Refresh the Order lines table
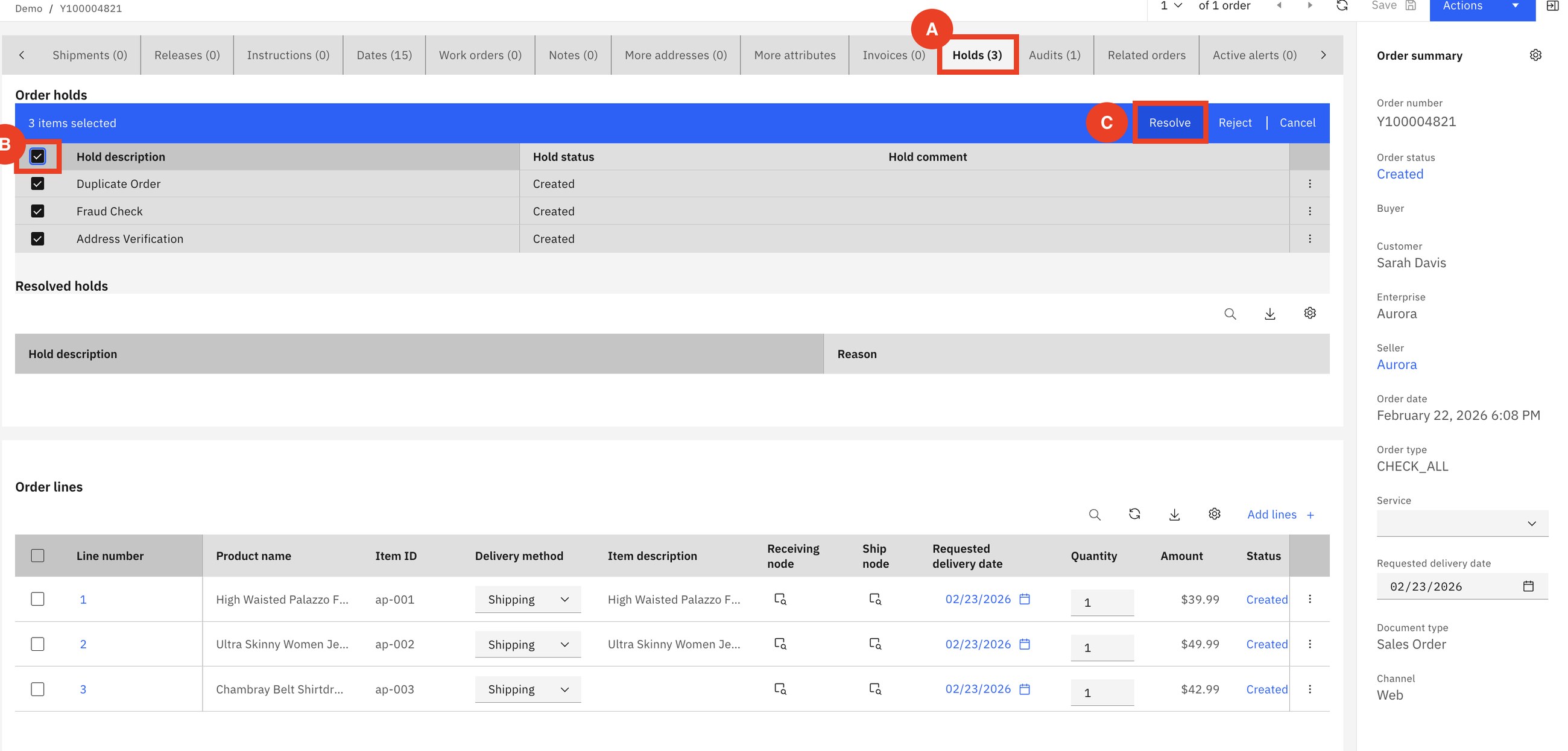This screenshot has width=1568, height=751. click(x=1134, y=515)
